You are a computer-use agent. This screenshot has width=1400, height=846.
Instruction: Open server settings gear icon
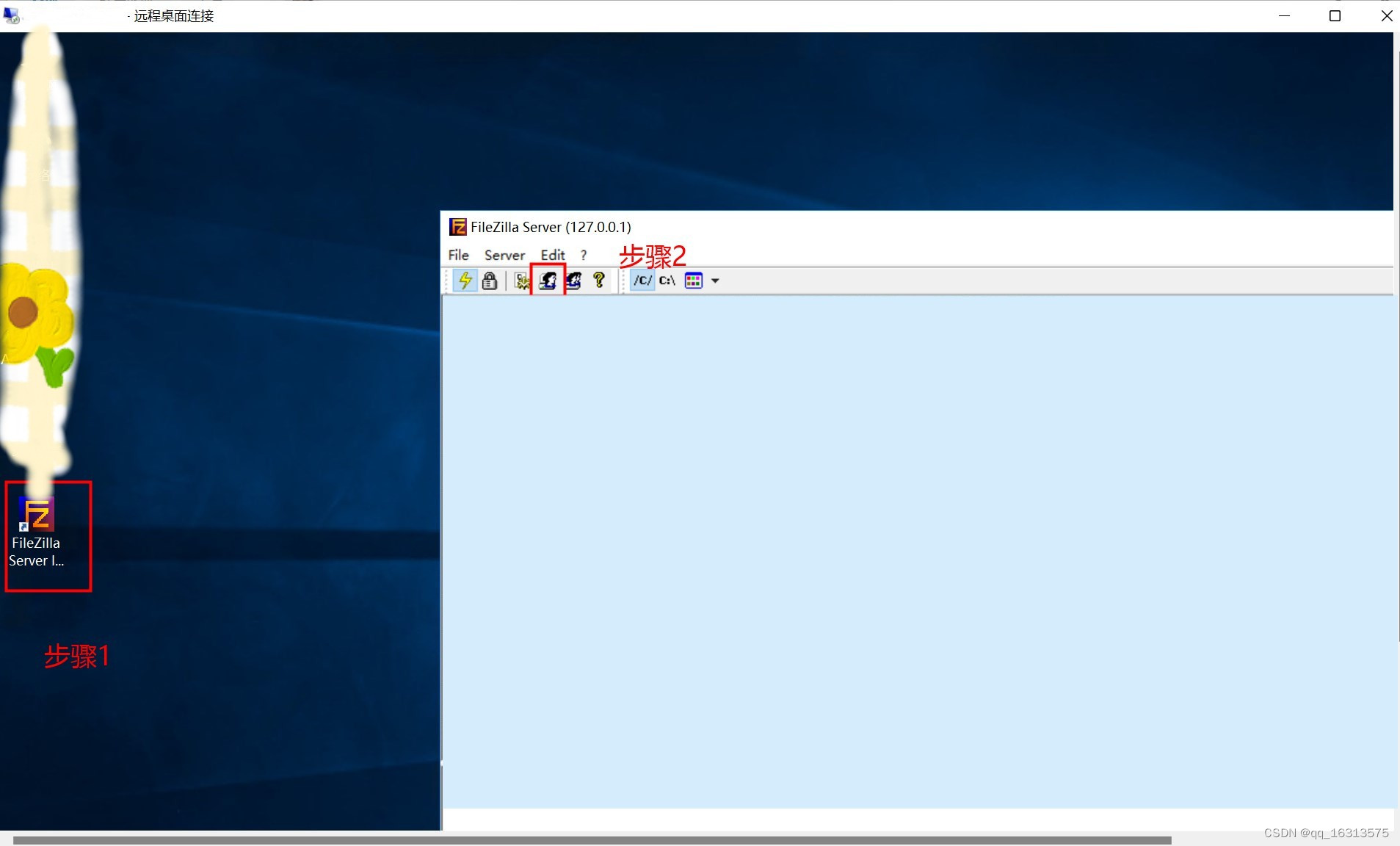click(522, 281)
